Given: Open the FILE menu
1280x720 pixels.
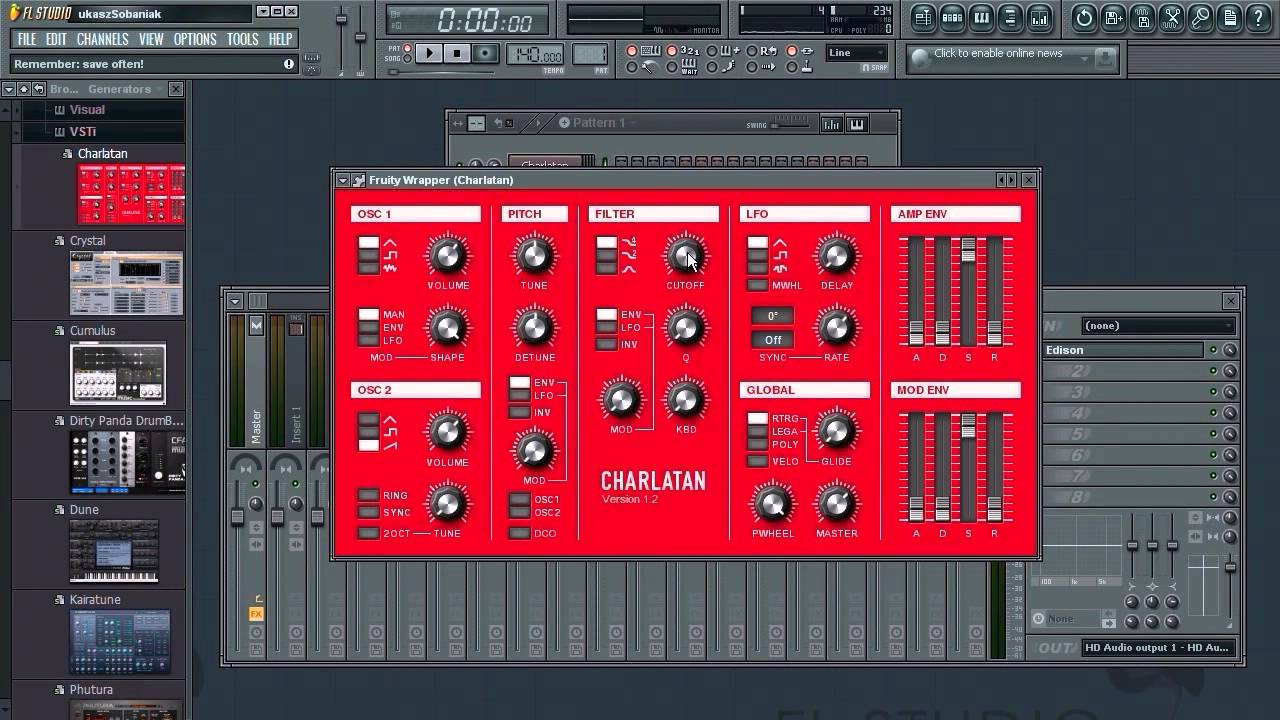Looking at the screenshot, I should point(27,39).
